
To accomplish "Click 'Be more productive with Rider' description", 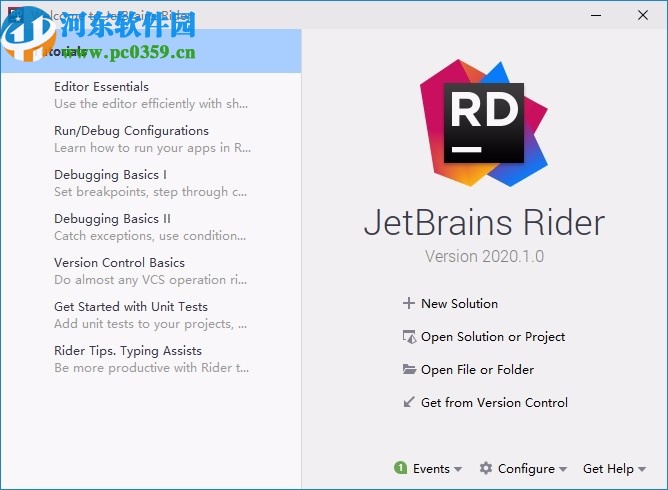I will pyautogui.click(x=152, y=368).
